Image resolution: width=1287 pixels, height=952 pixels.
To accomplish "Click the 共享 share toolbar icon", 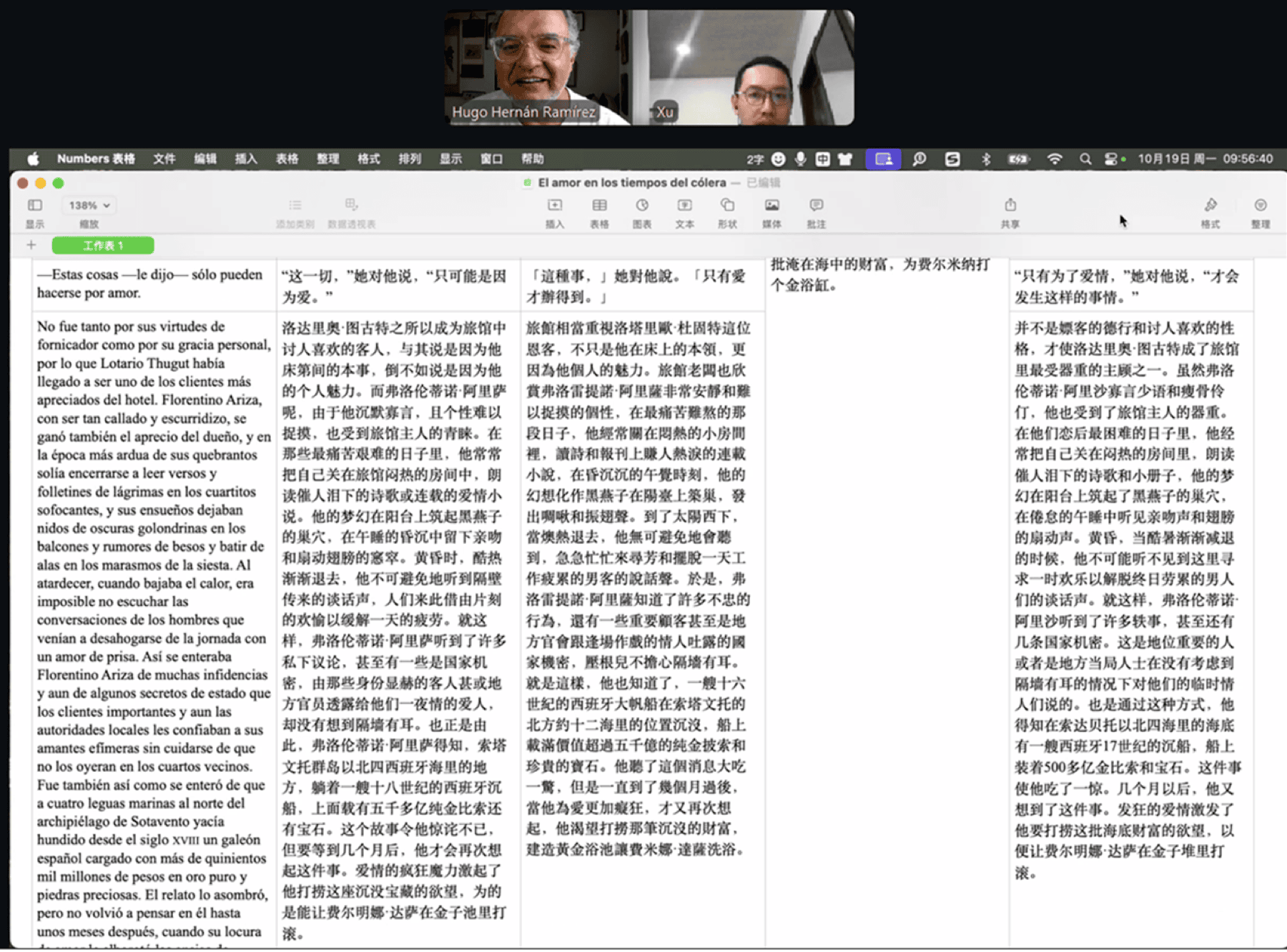I will point(1010,206).
